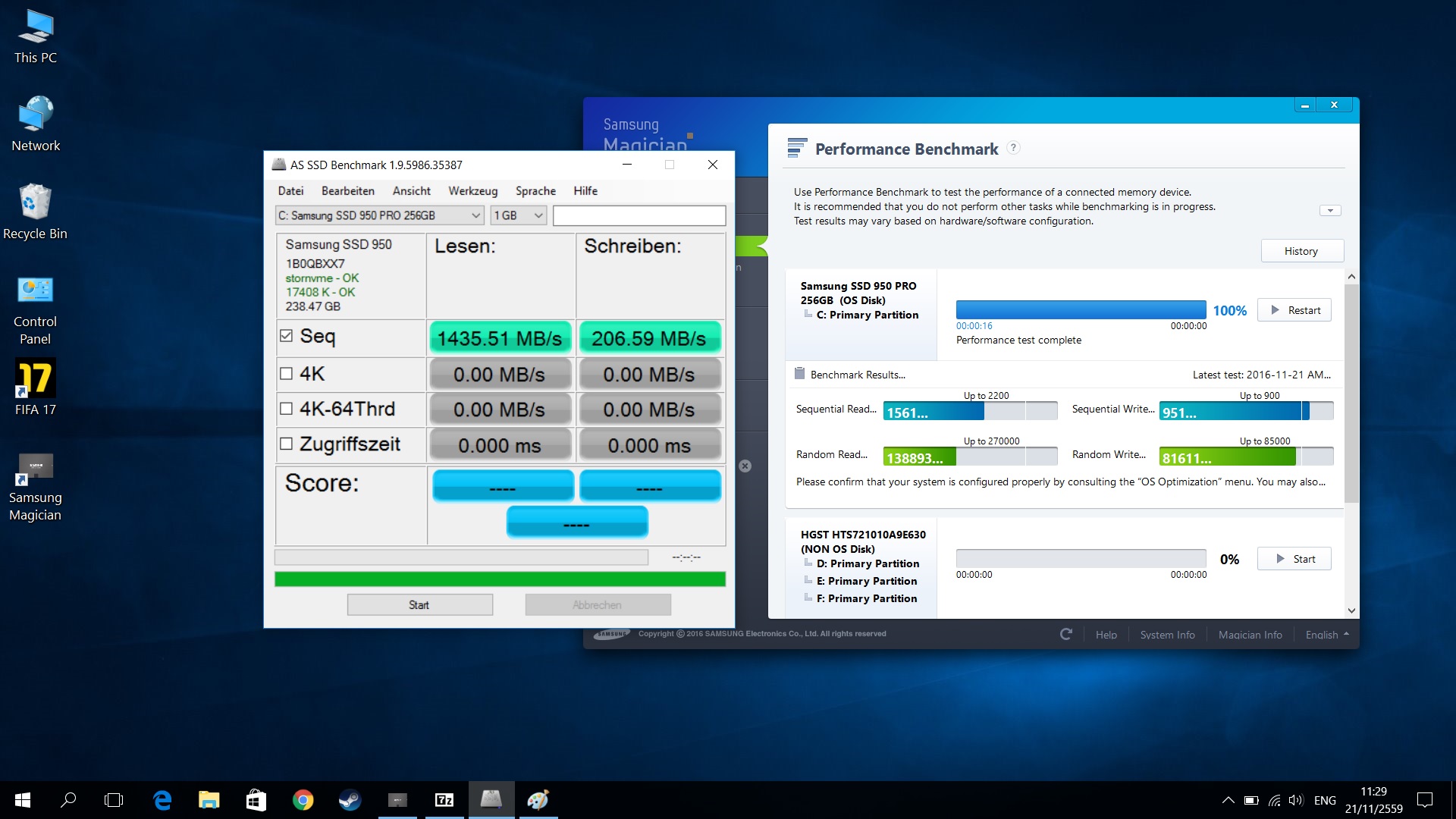Click the Samsung 950 PRO 100% progress bar
1456x819 pixels.
[1081, 309]
